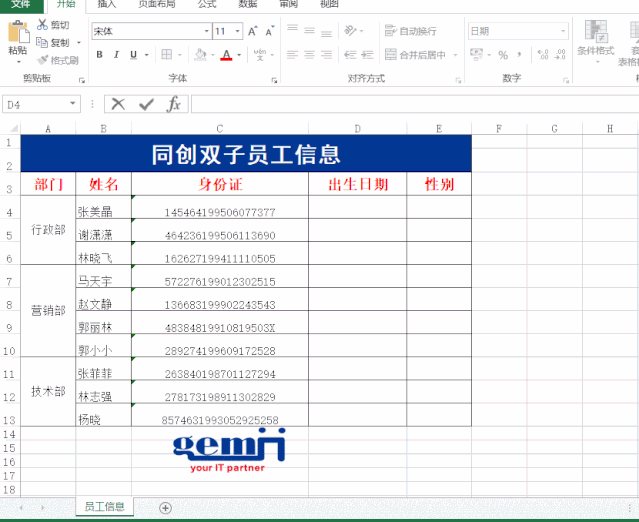This screenshot has width=639, height=522.
Task: Align text right
Action: (326, 55)
